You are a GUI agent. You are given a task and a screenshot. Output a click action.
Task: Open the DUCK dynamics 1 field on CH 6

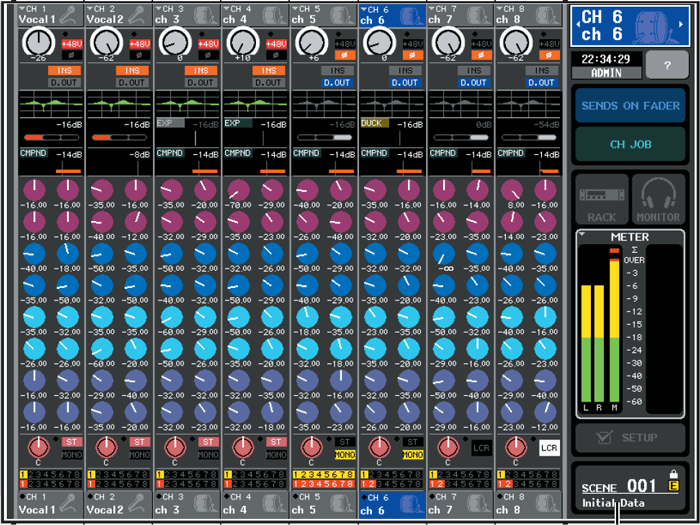pos(392,132)
